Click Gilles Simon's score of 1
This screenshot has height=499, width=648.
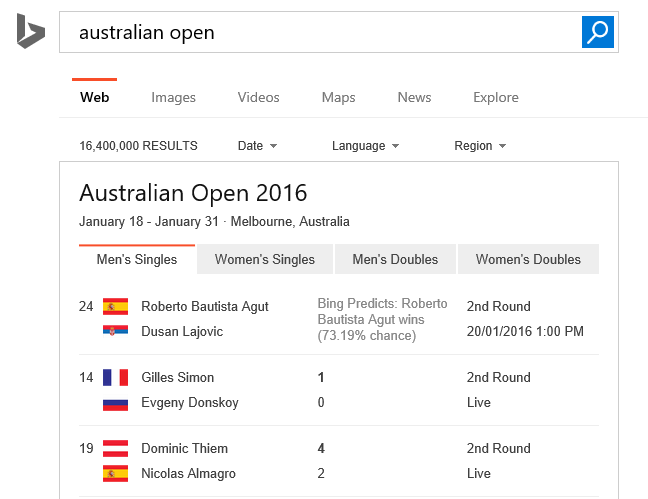[x=321, y=377]
